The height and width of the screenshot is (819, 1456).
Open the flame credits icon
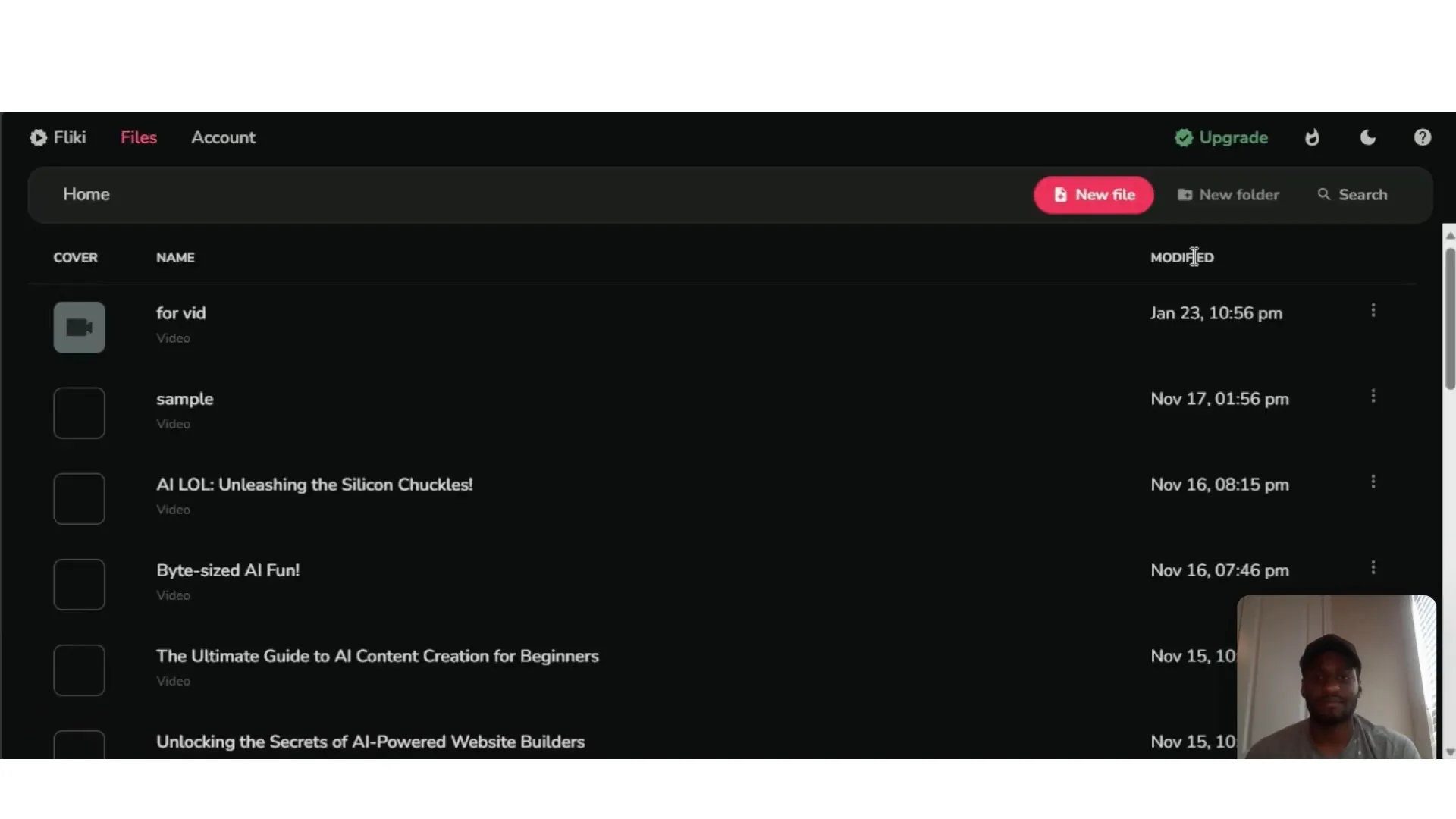point(1312,137)
